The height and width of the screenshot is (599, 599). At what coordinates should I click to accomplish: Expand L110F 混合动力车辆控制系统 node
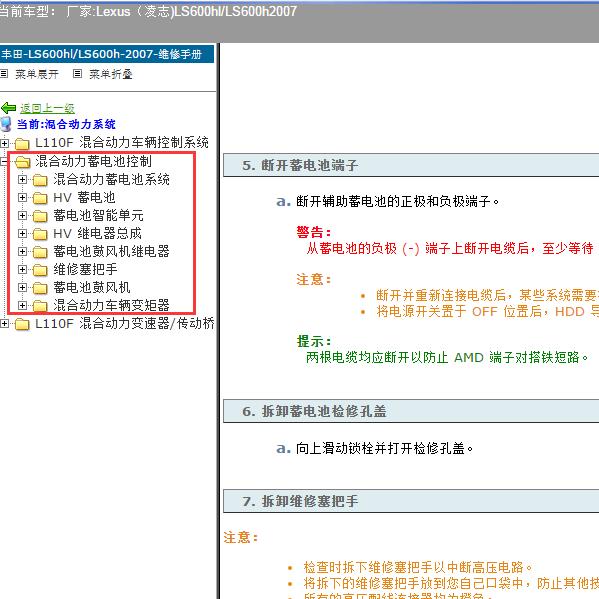click(x=4, y=143)
